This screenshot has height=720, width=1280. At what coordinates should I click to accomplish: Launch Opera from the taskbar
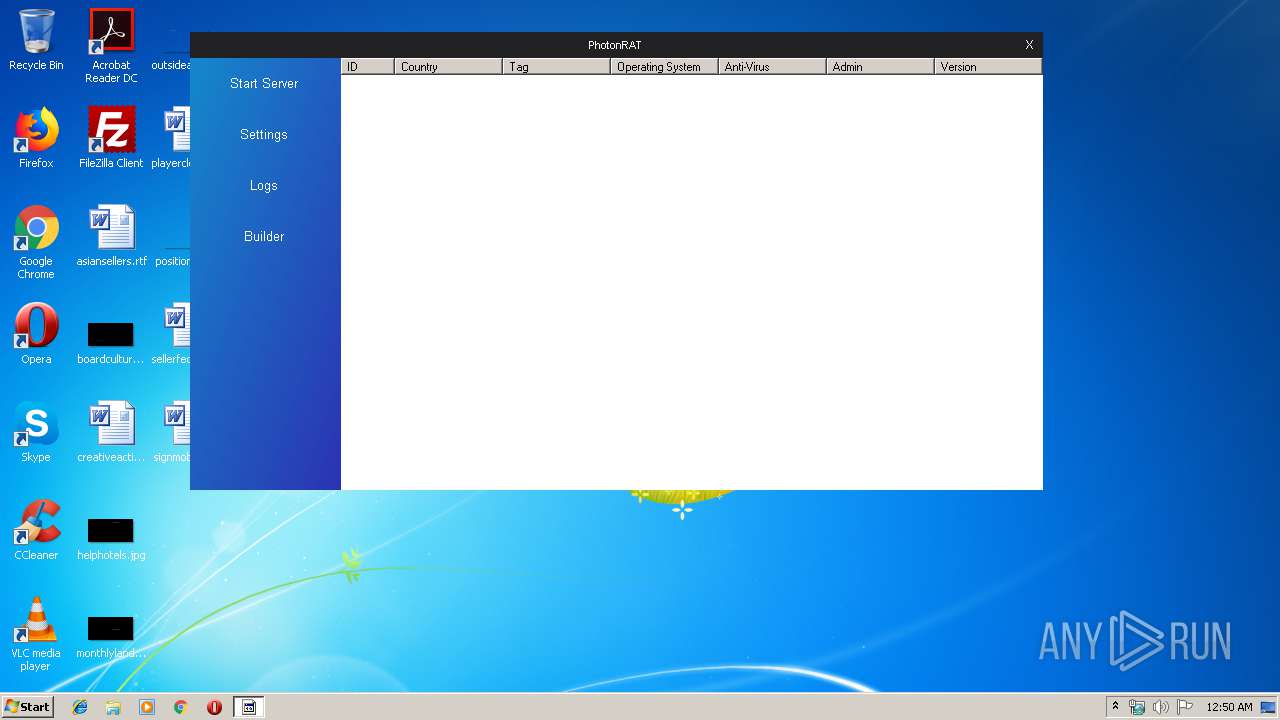[214, 707]
